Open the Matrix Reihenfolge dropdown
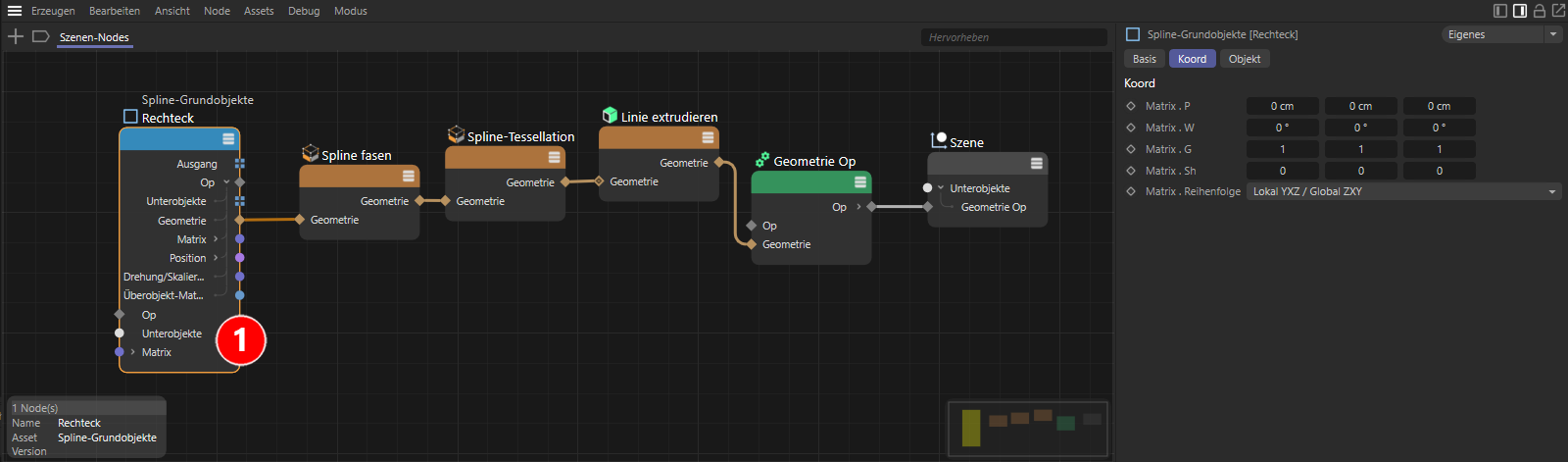 [x=1402, y=191]
